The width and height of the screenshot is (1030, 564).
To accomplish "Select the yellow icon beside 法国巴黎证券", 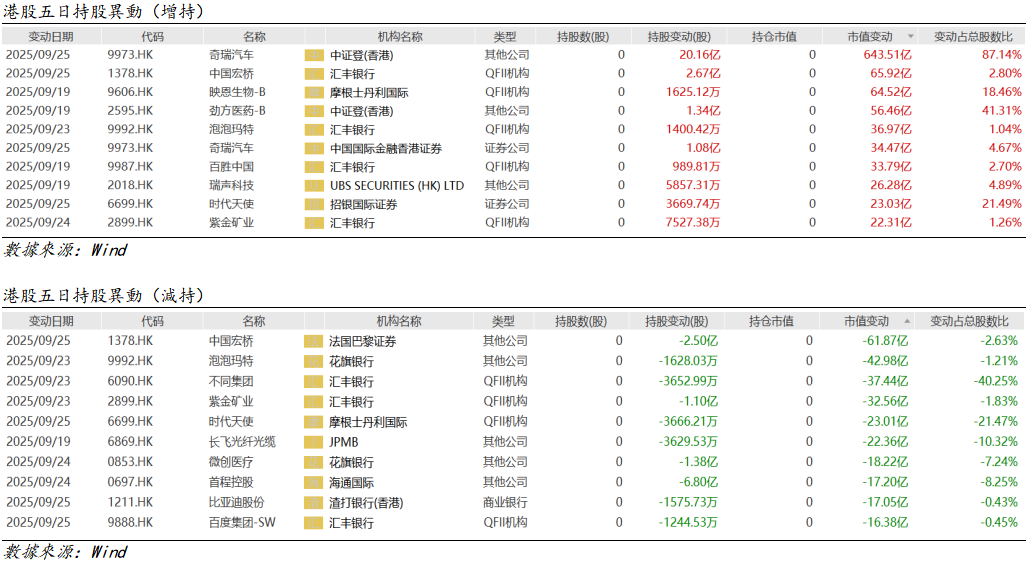I will [x=312, y=341].
